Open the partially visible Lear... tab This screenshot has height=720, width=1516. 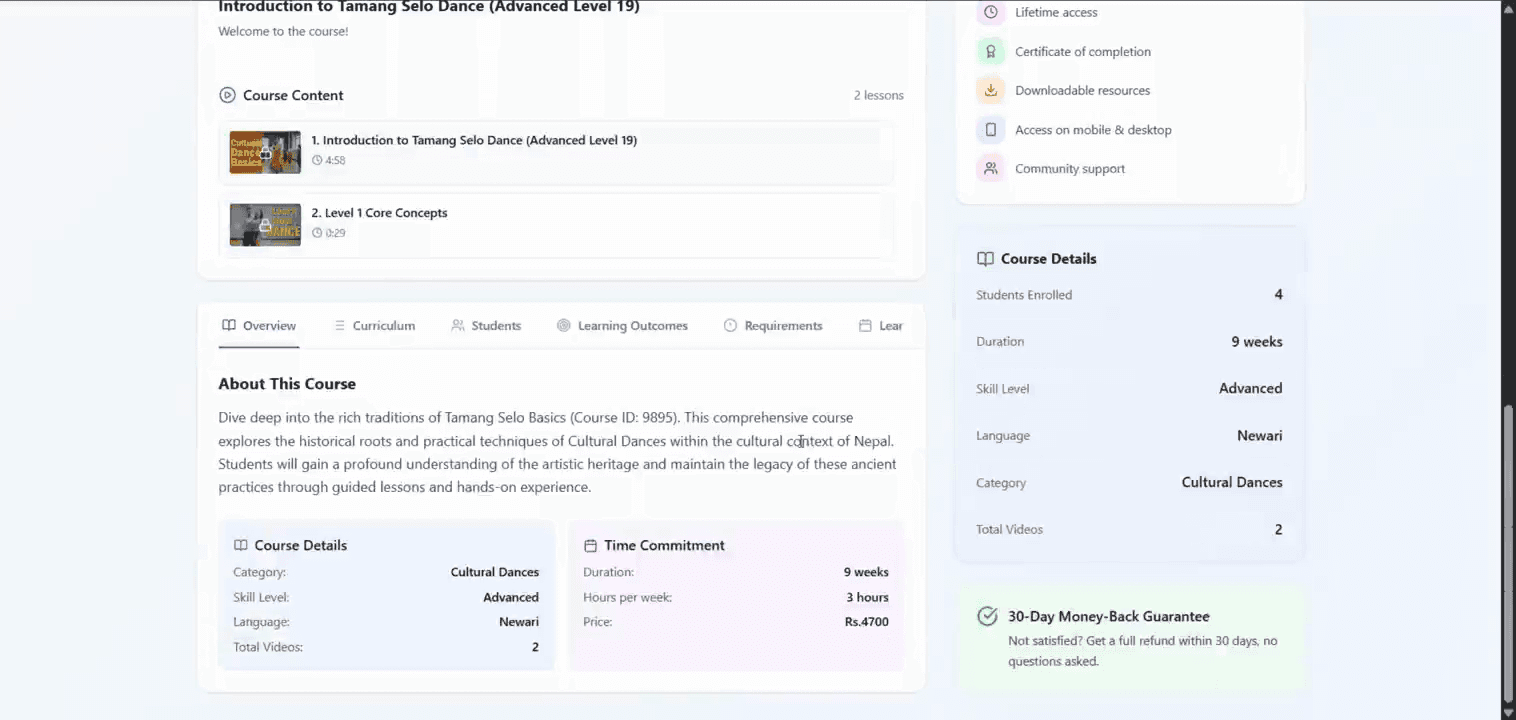click(x=880, y=326)
